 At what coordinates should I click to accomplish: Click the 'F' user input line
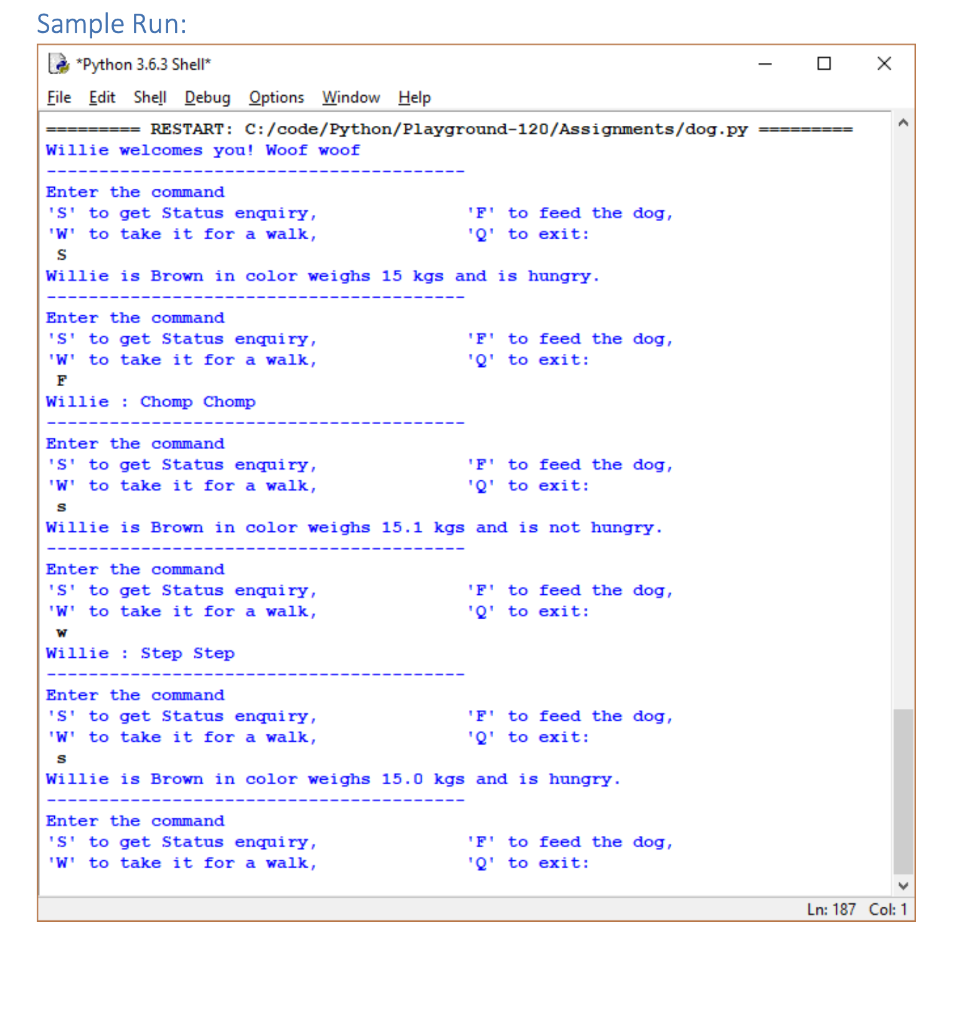[x=61, y=381]
